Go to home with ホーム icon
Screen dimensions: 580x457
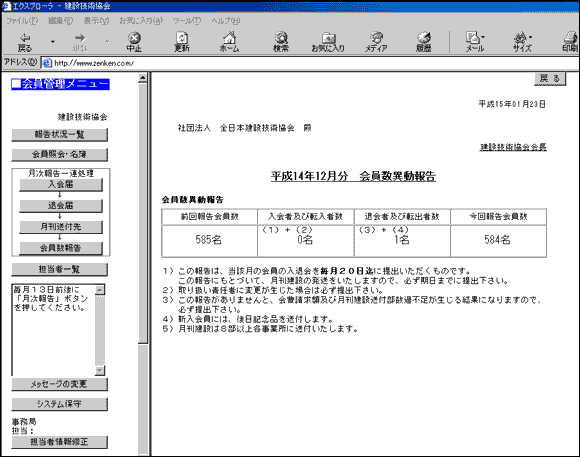(229, 42)
